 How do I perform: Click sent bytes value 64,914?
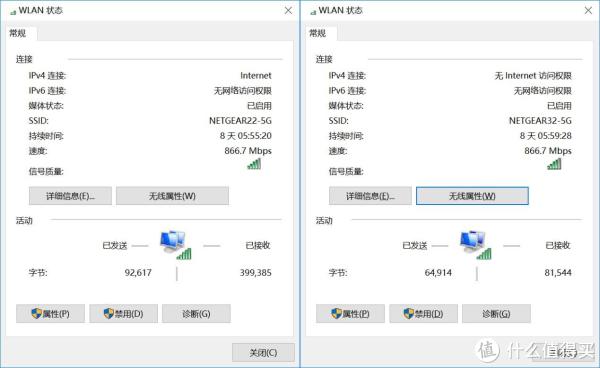(438, 273)
